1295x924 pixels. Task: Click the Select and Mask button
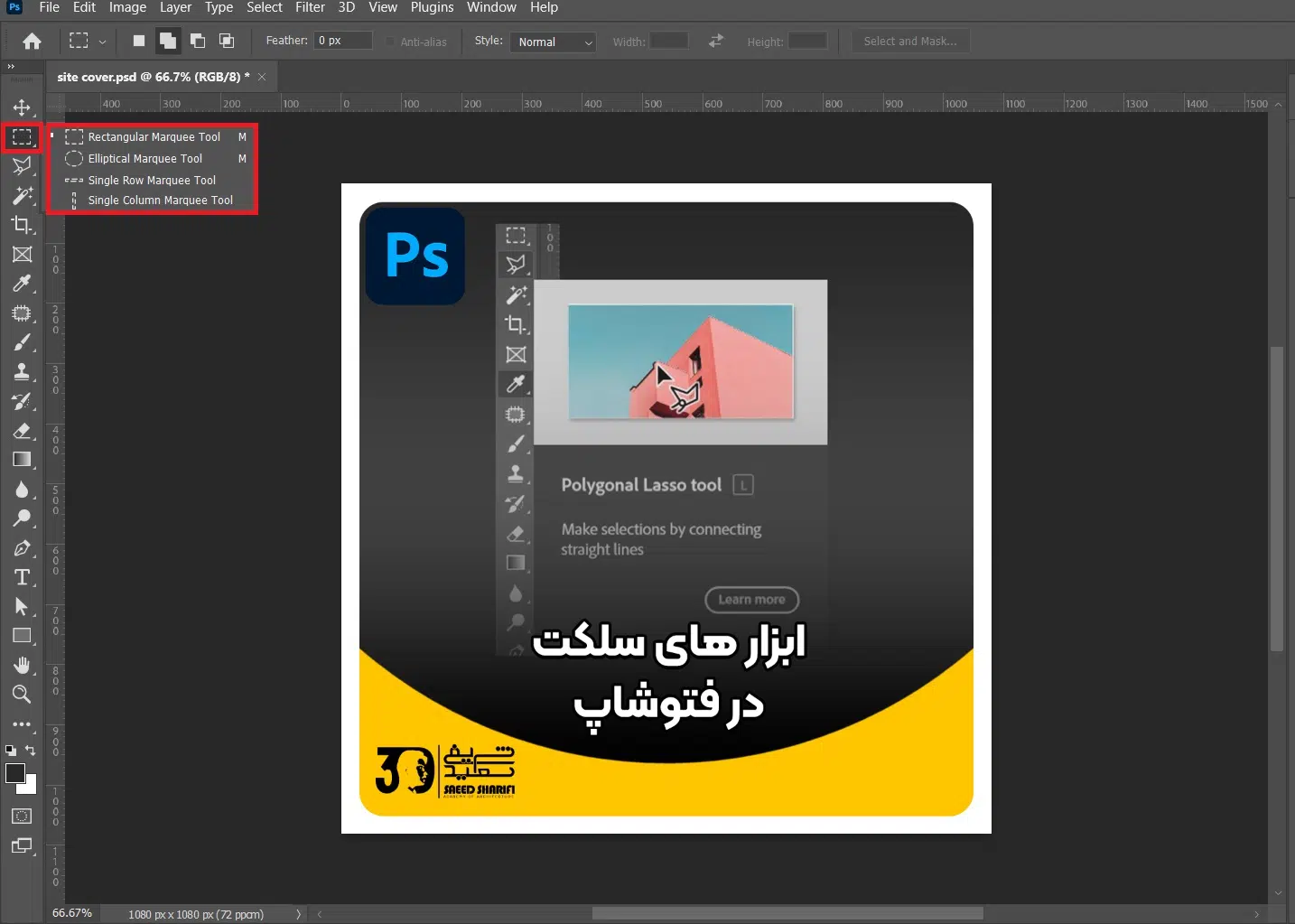(x=909, y=42)
